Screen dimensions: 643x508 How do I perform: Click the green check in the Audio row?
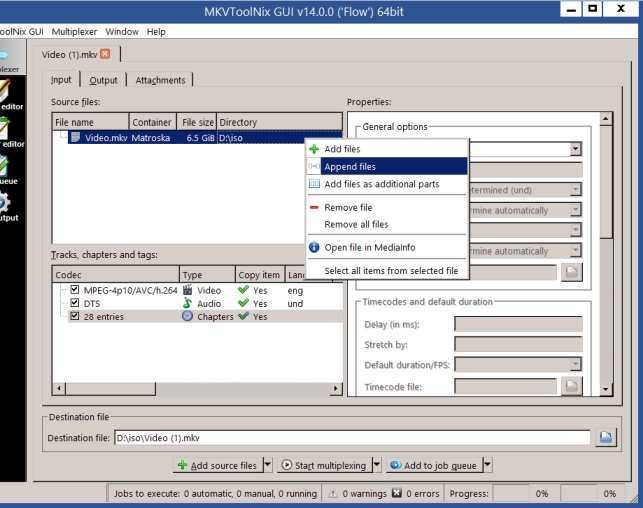(x=243, y=303)
